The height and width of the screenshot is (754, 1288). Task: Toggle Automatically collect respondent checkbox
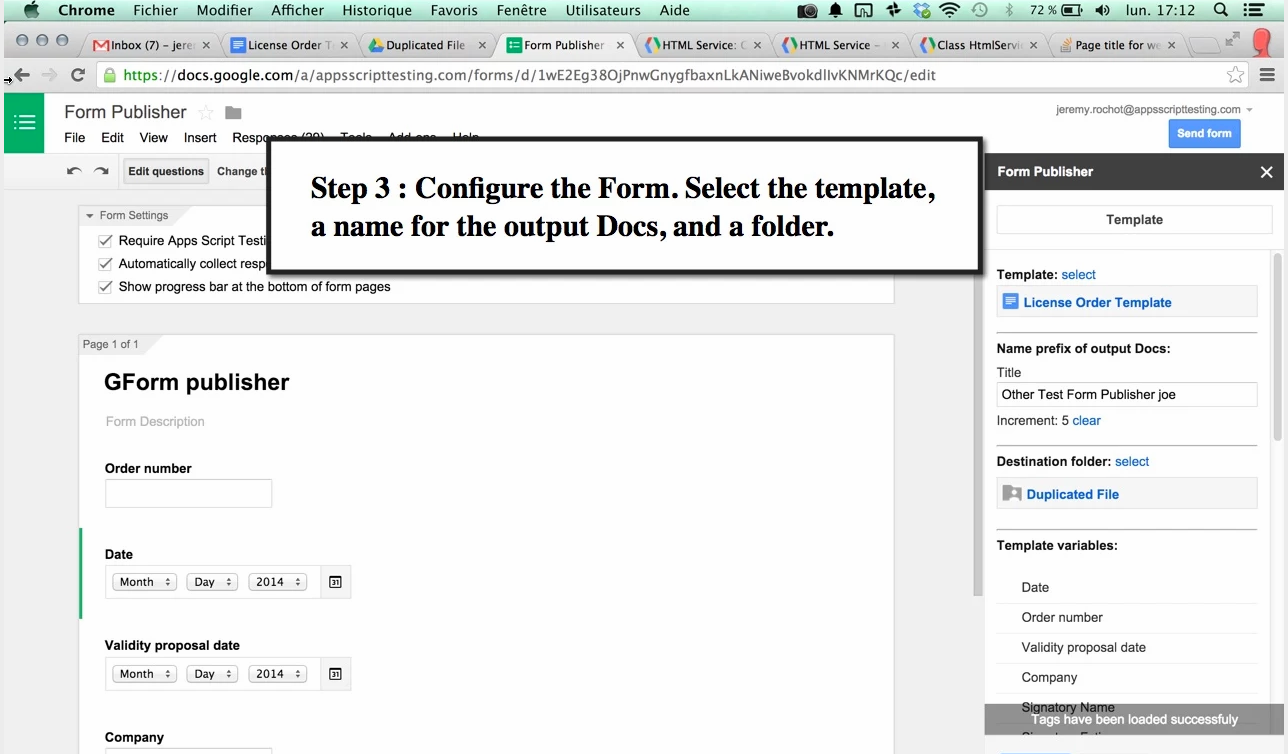[x=105, y=264]
